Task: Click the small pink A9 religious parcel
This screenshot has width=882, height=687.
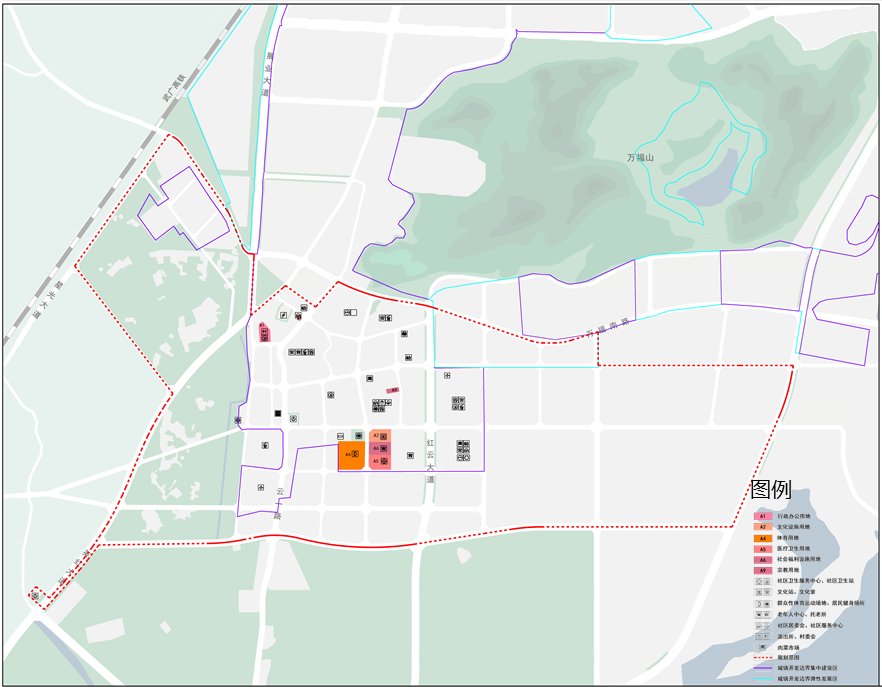Action: [x=393, y=390]
